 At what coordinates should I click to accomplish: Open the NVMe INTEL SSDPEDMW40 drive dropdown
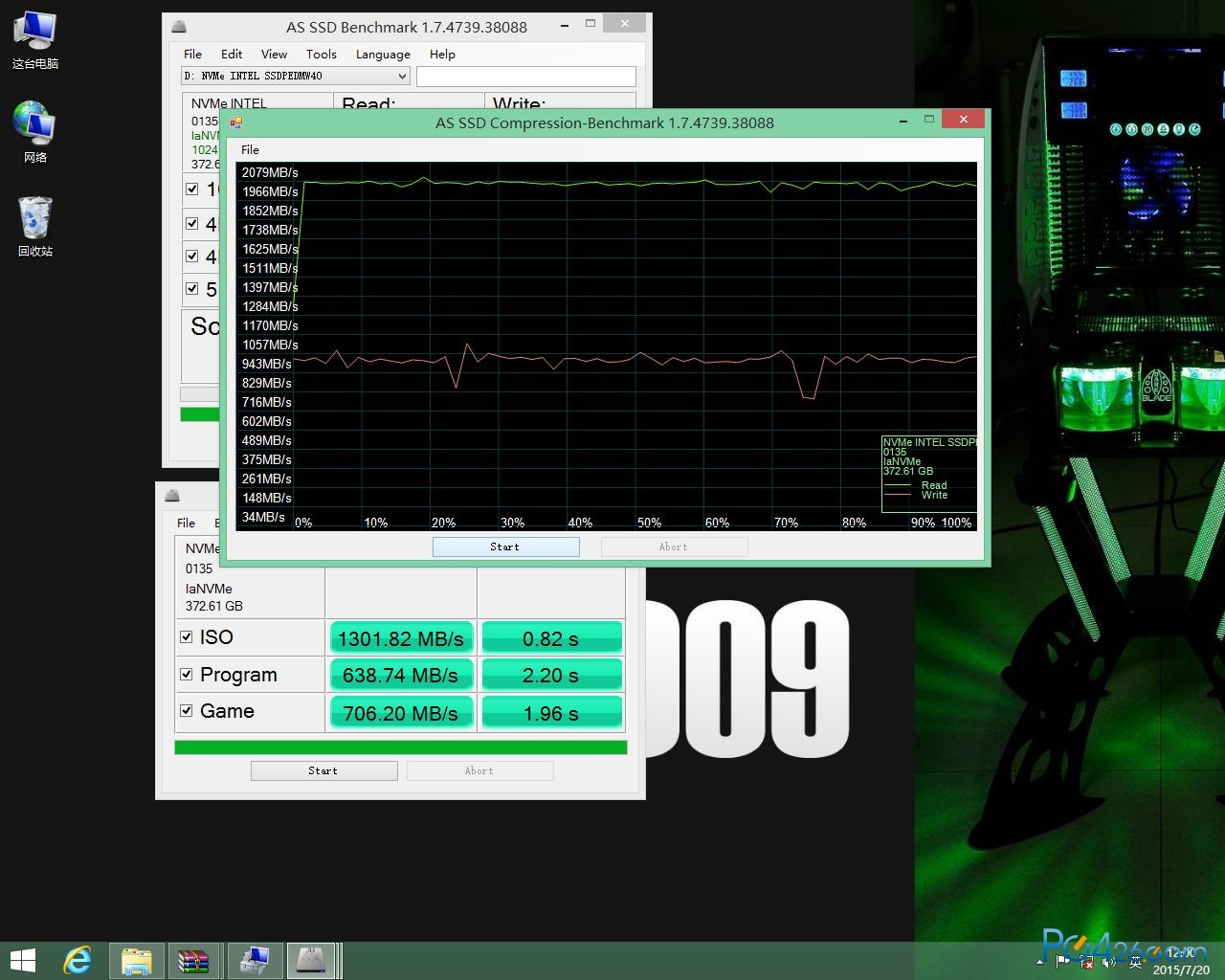point(296,76)
